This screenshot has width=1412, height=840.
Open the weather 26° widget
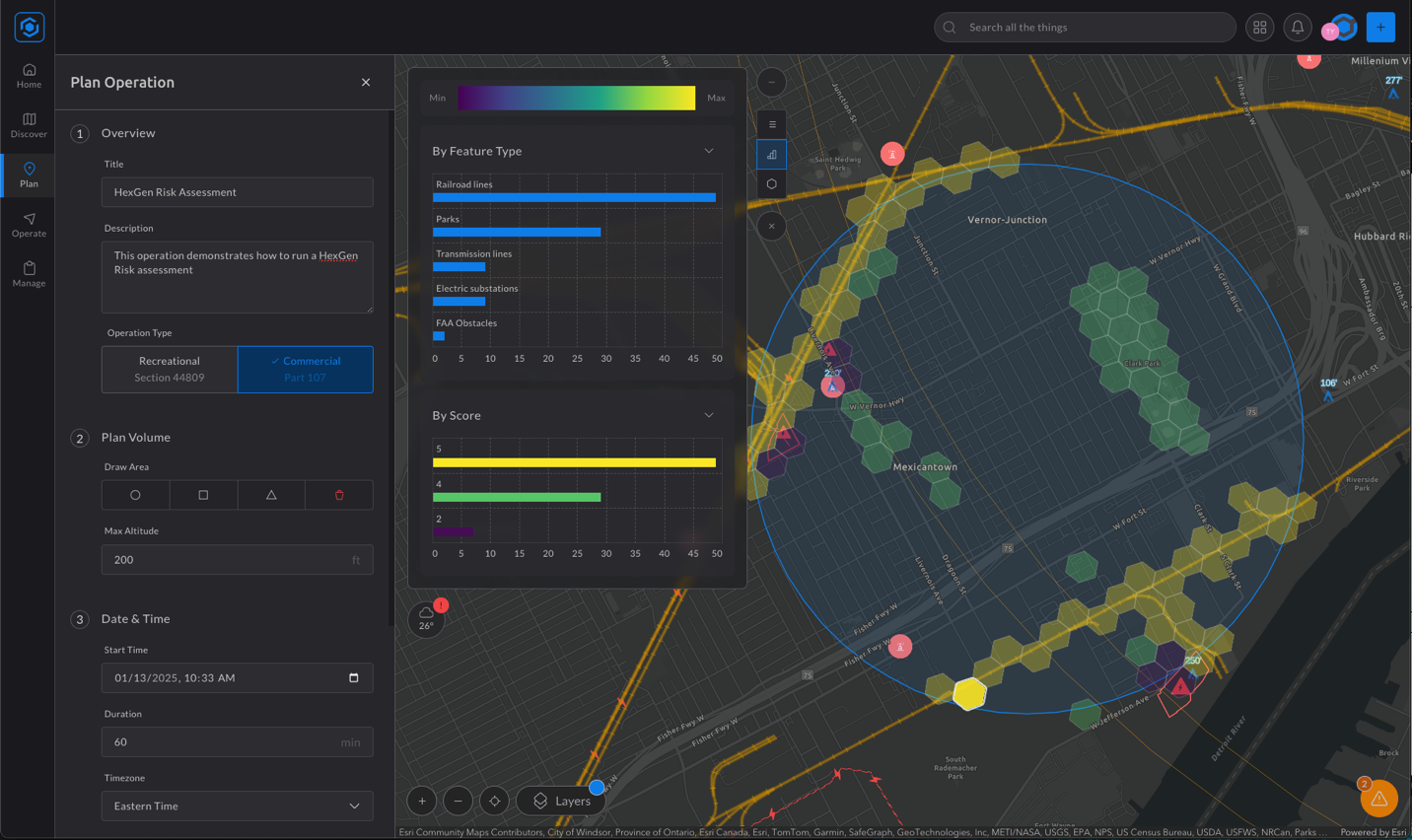coord(426,619)
